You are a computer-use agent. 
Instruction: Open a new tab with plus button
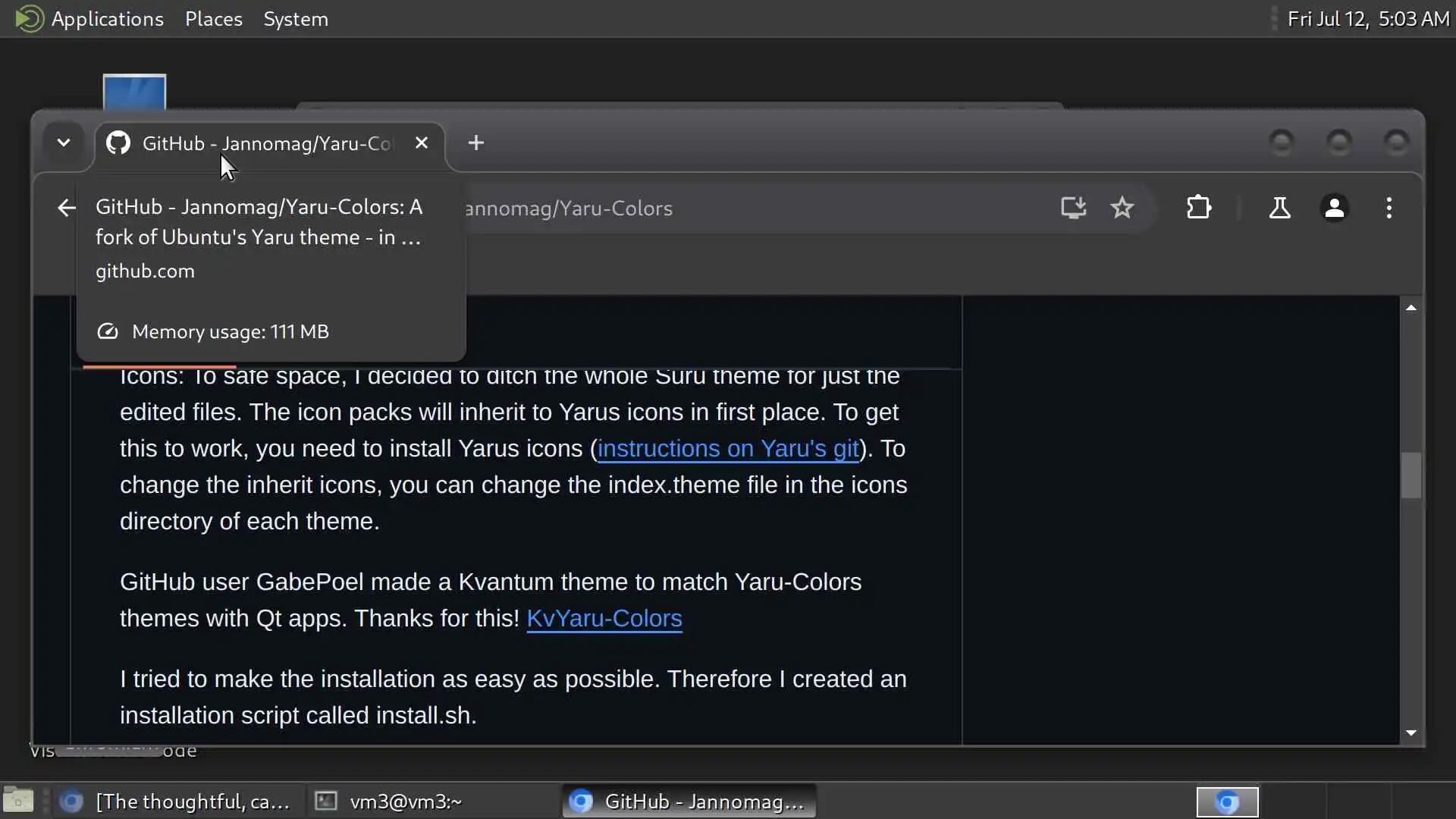tap(475, 143)
